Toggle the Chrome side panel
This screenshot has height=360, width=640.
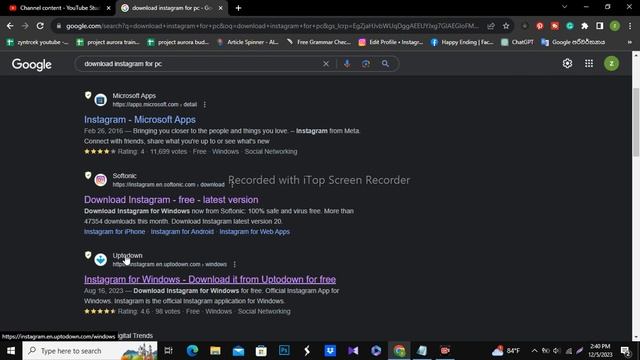coord(600,26)
